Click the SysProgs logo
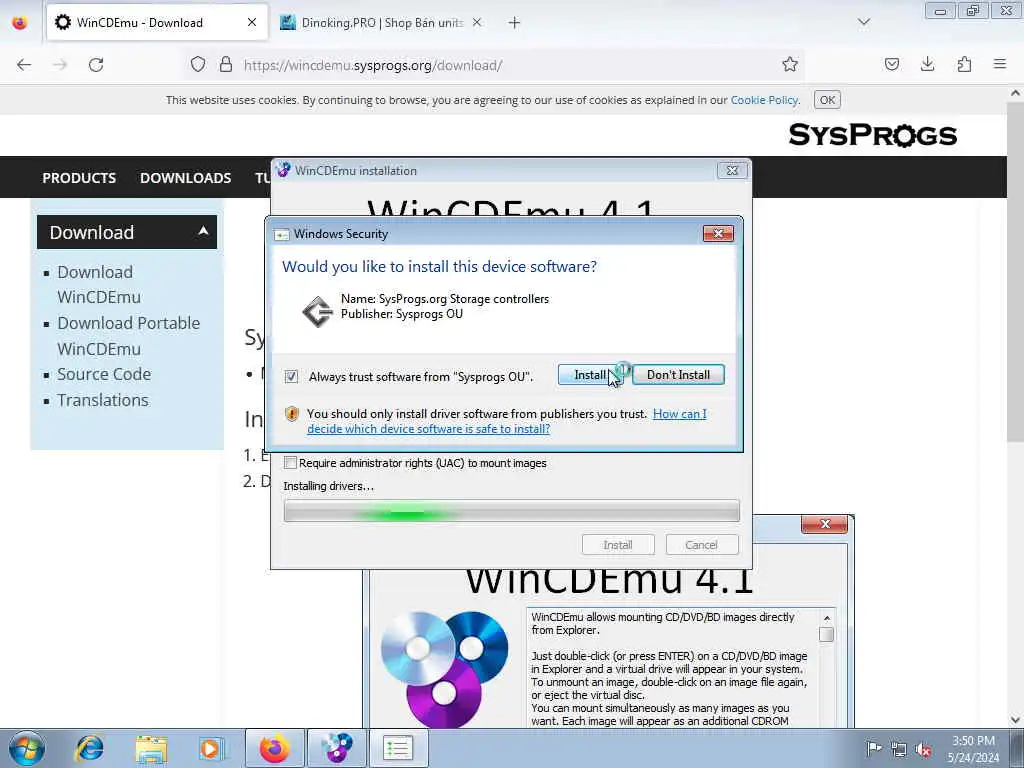 pos(873,135)
